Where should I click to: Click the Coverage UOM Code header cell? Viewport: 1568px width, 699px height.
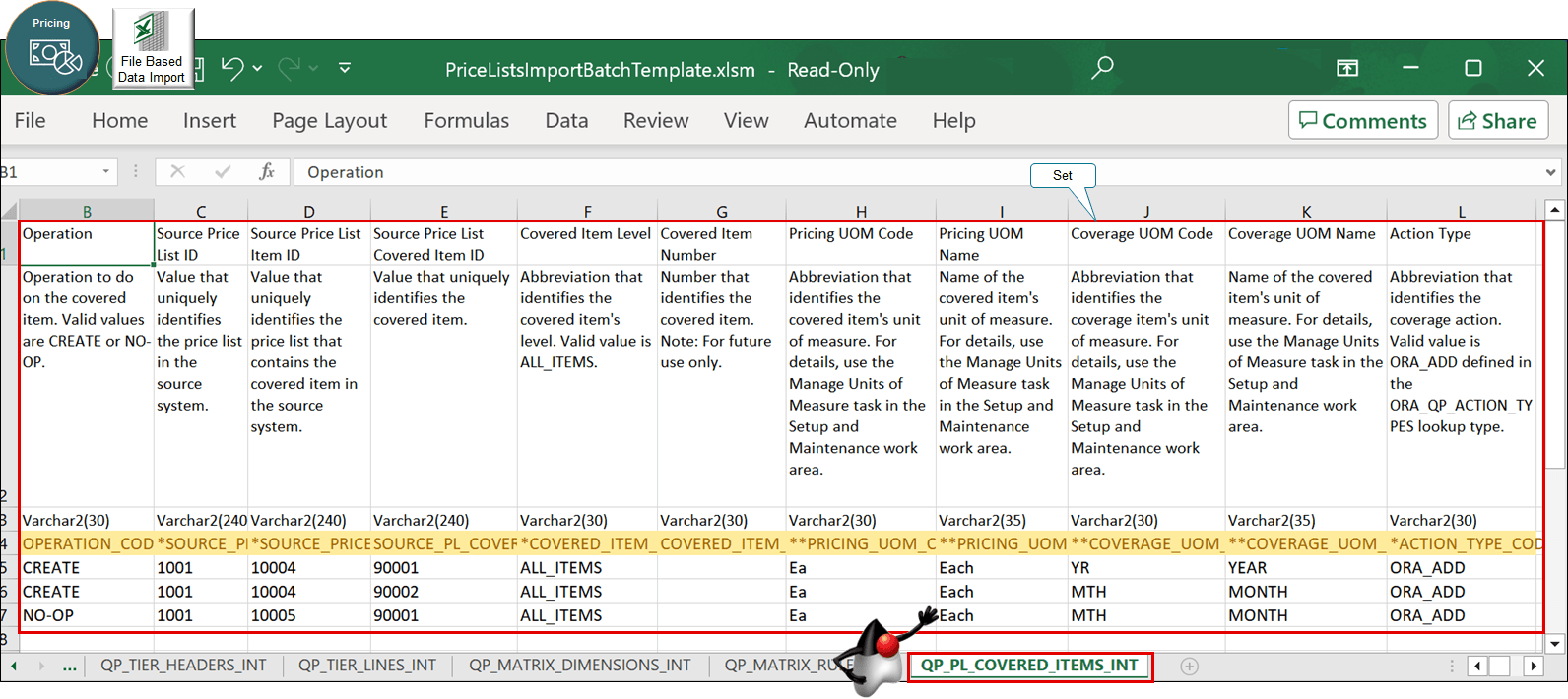pyautogui.click(x=1146, y=242)
